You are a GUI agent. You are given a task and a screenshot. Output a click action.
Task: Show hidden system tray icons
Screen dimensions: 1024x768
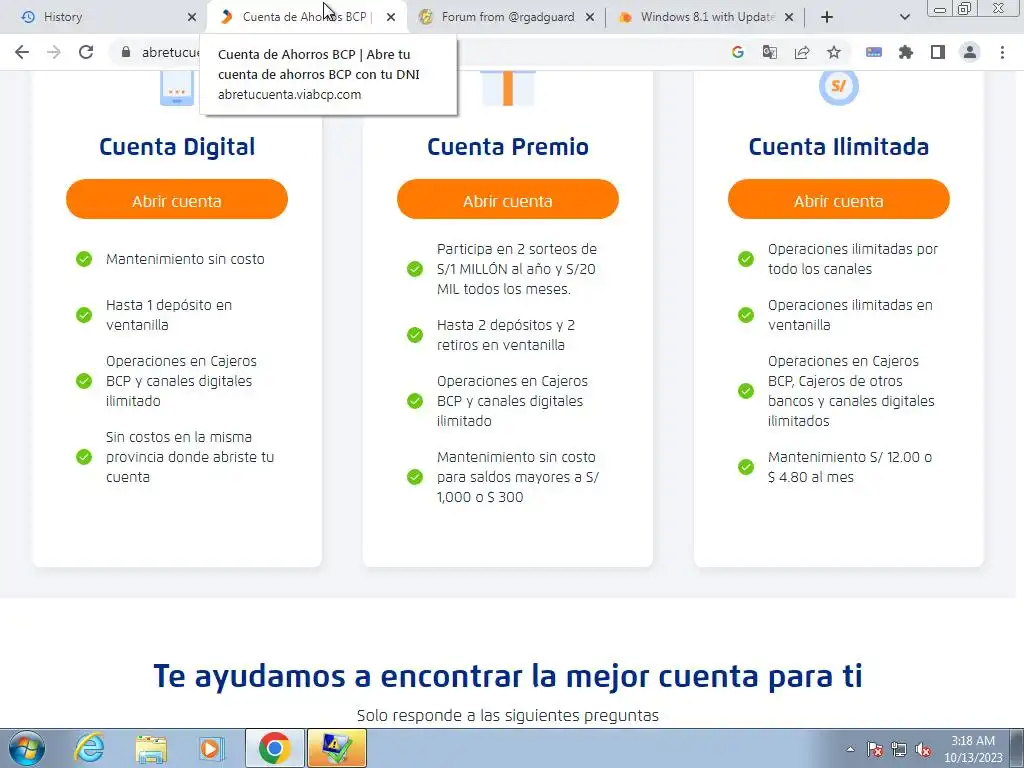(850, 749)
